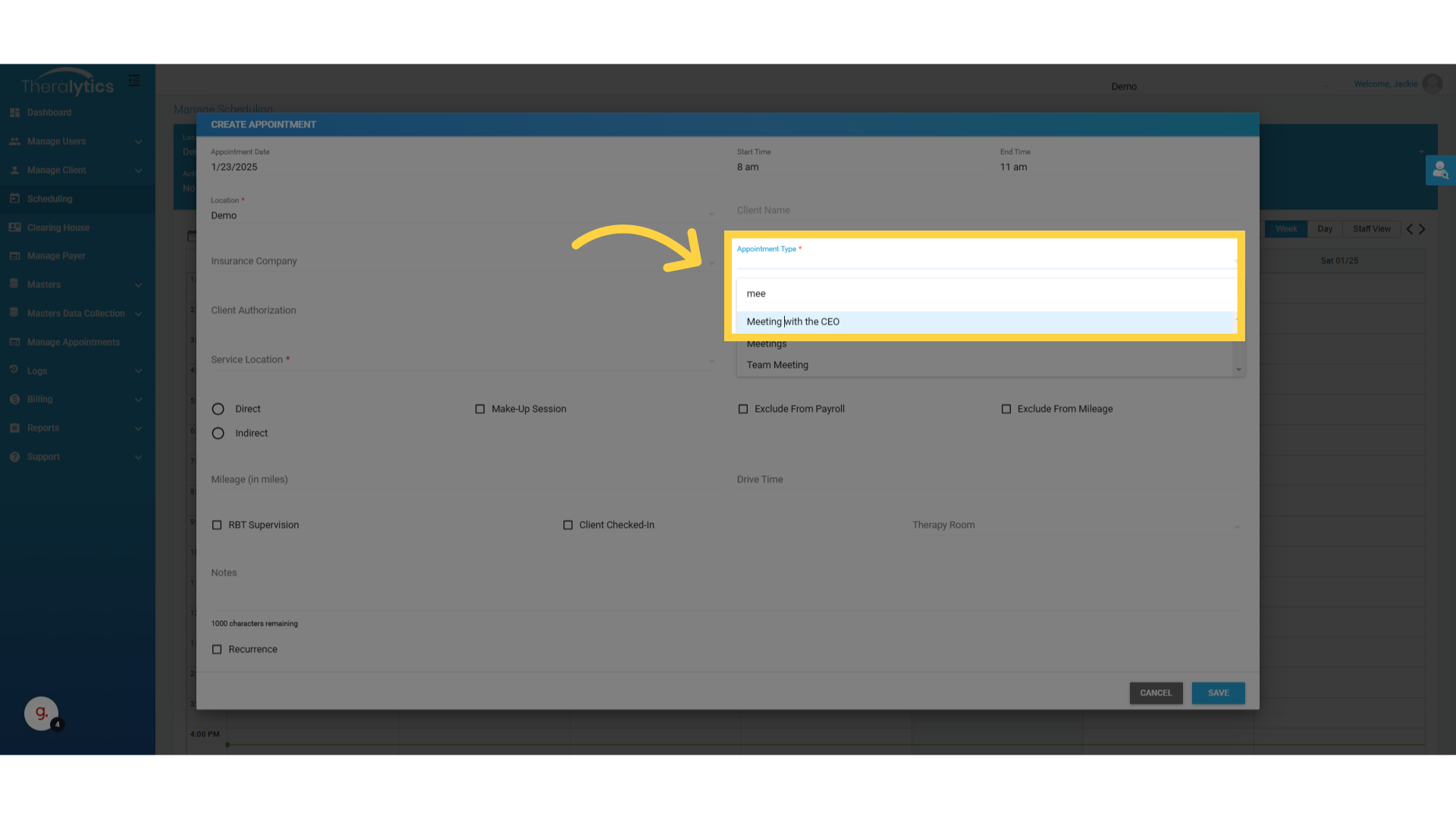Click the Scheduling calendar icon

(14, 199)
